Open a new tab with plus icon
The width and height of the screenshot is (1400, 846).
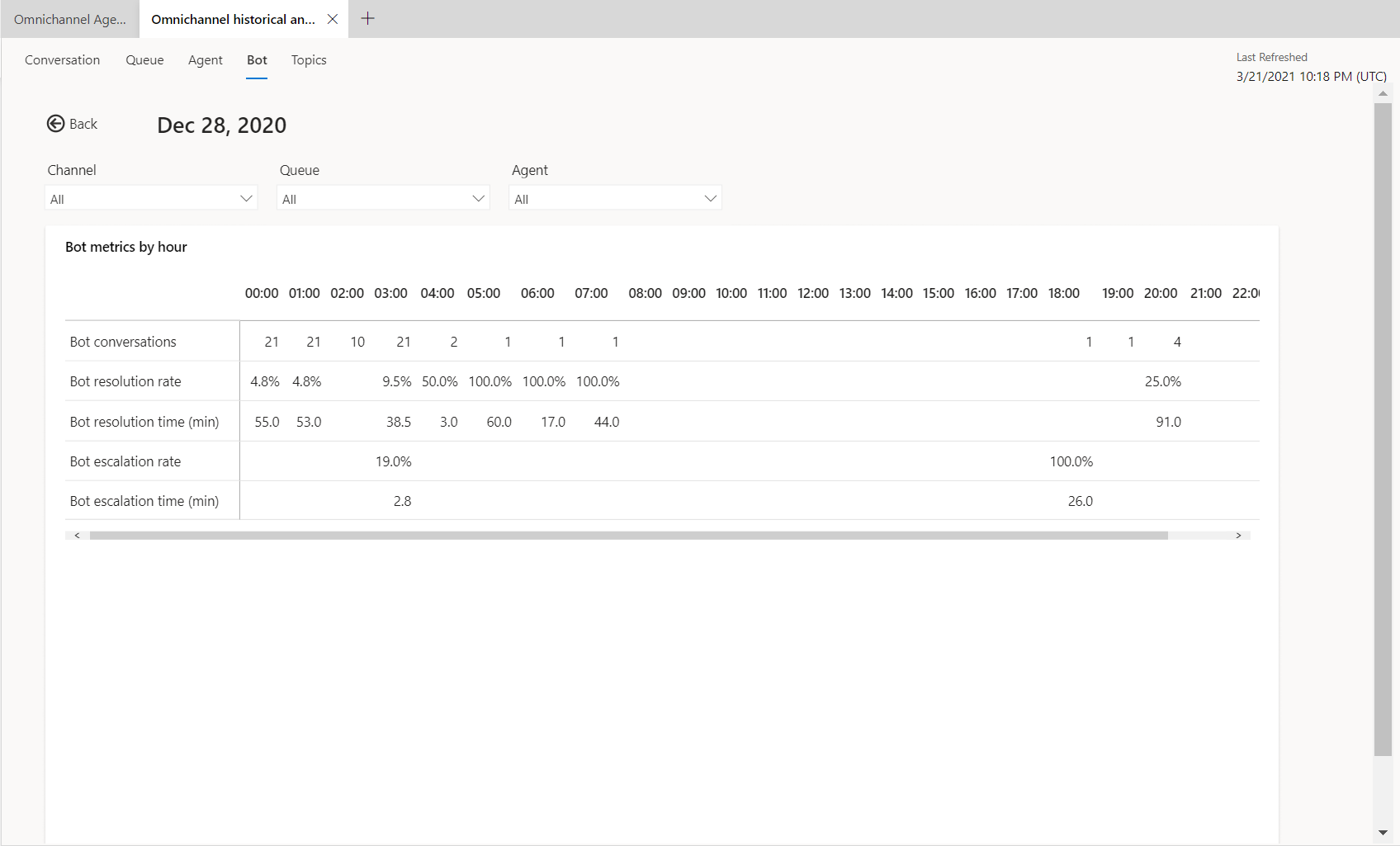click(368, 18)
